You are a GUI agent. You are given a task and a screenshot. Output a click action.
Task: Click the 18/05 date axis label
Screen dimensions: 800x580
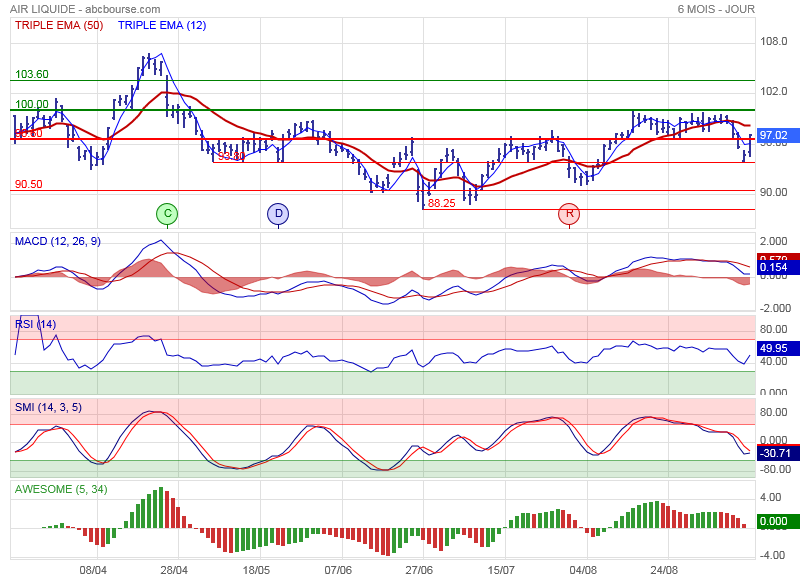pos(256,570)
